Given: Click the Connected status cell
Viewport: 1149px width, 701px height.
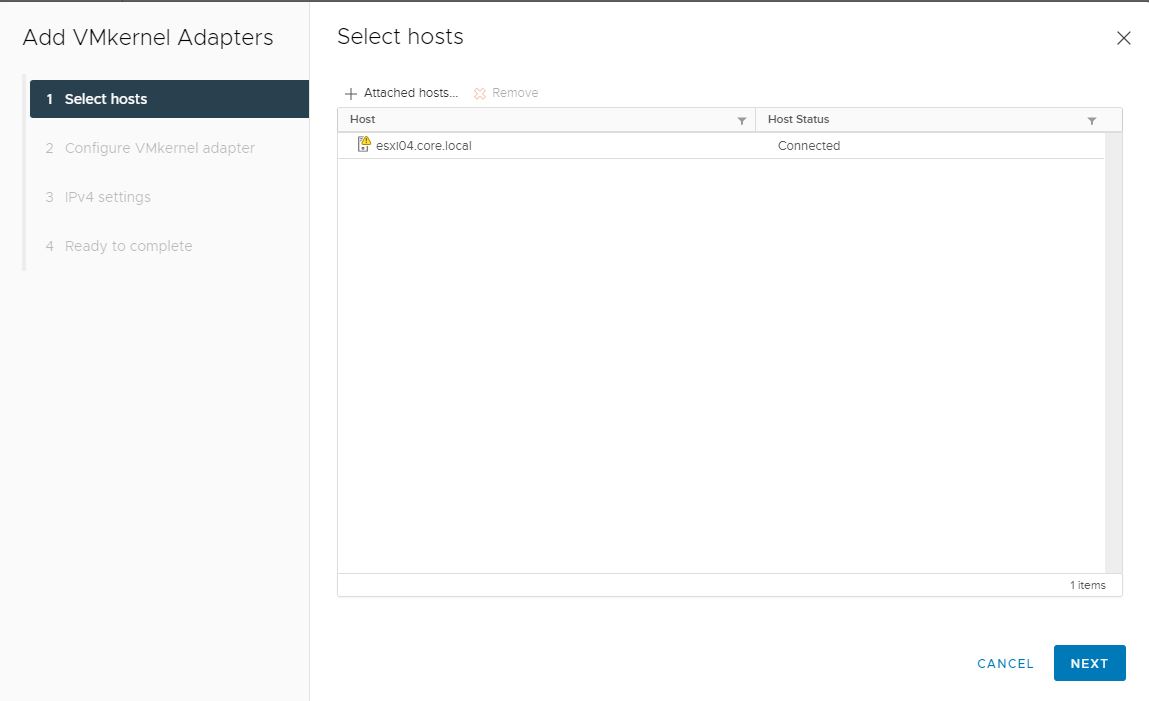Looking at the screenshot, I should coord(809,146).
